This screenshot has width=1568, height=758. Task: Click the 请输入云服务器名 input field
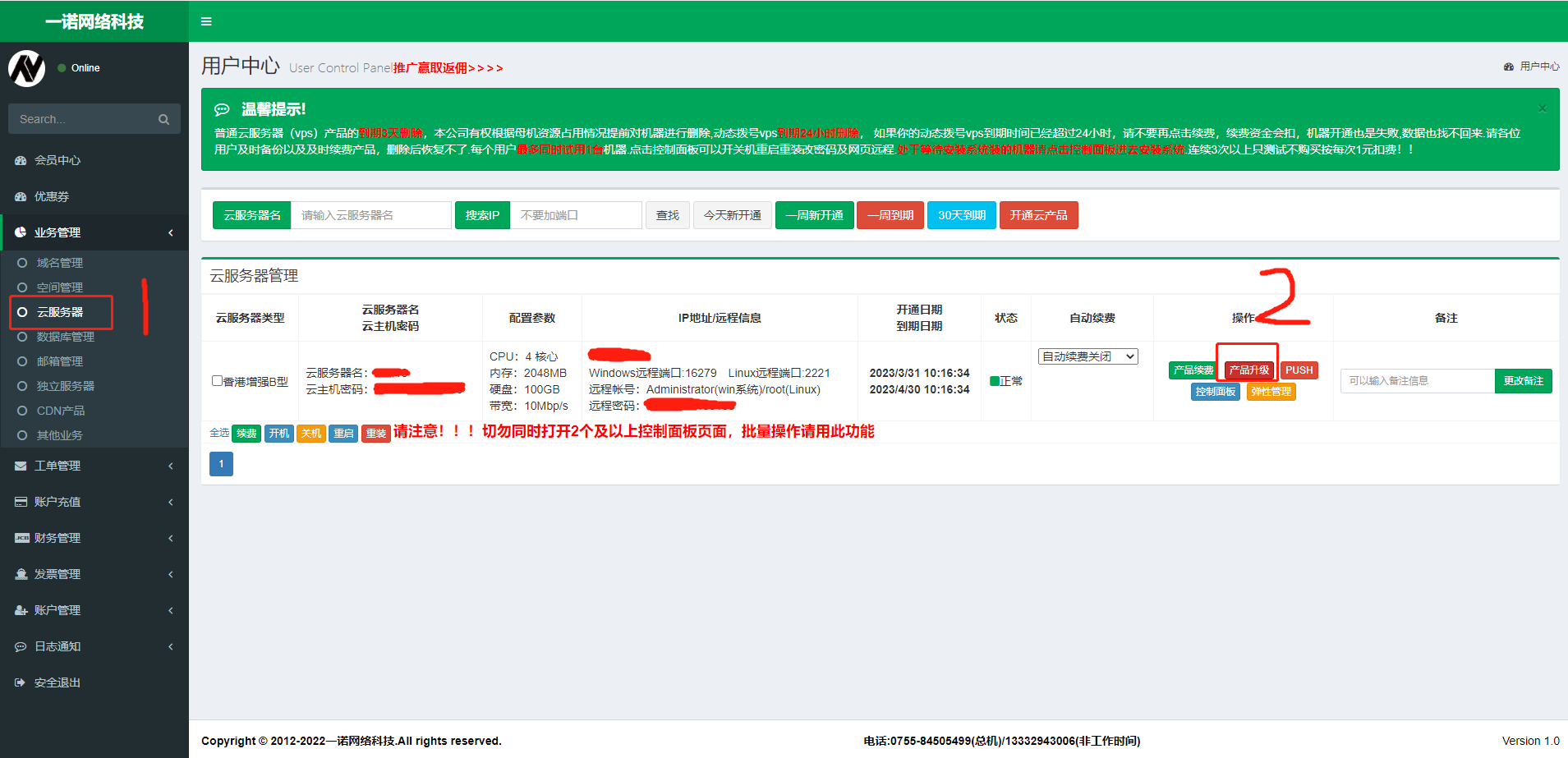click(371, 215)
